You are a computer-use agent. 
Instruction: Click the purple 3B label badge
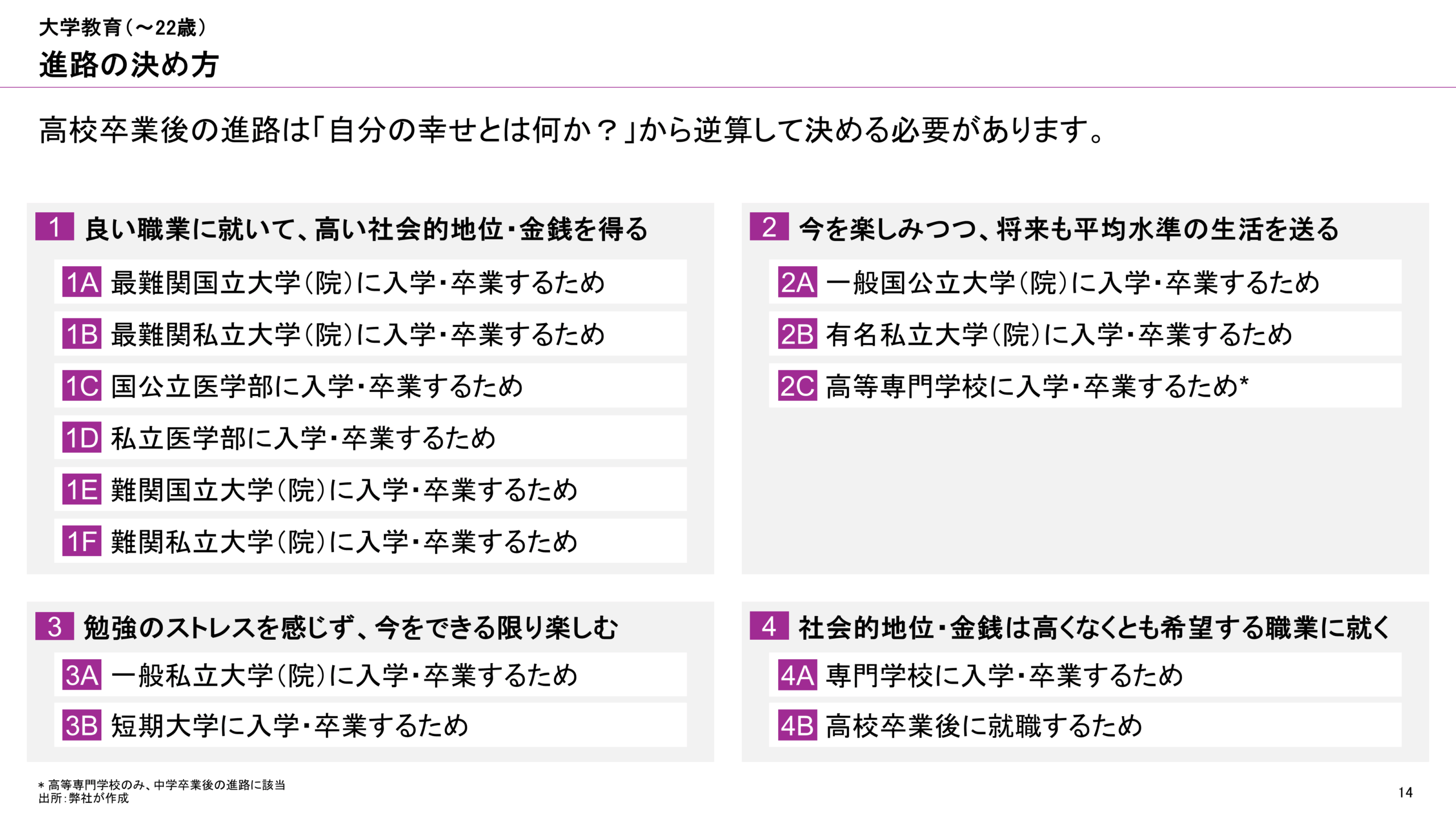point(82,725)
